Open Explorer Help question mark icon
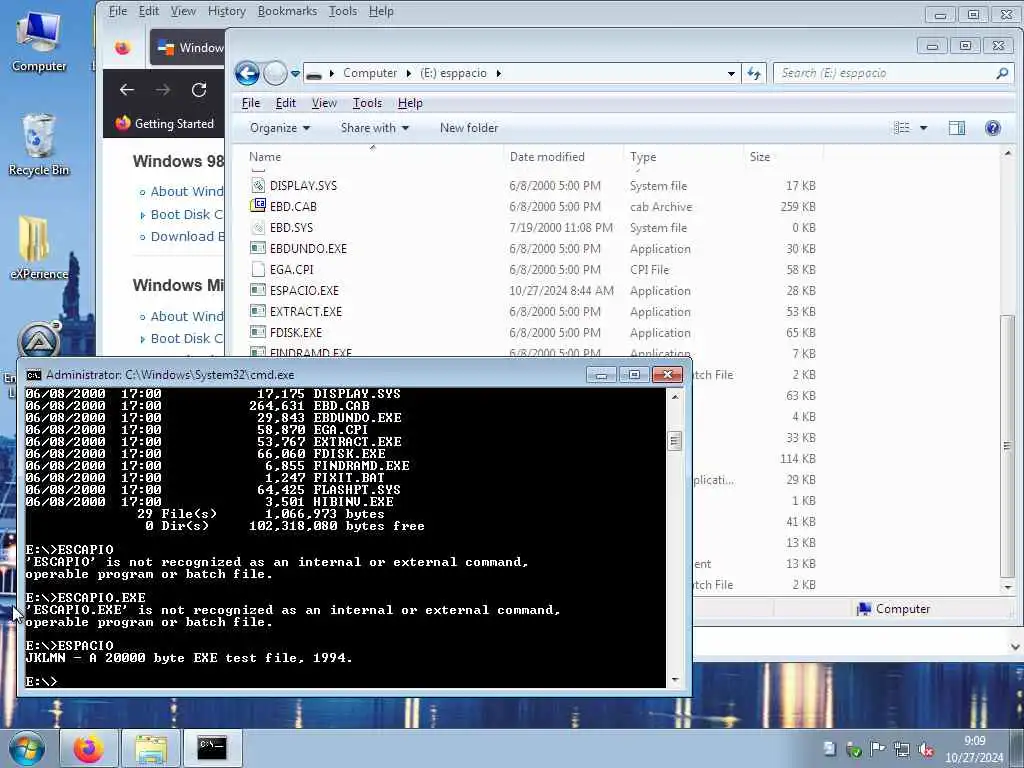This screenshot has height=768, width=1024. [x=993, y=128]
